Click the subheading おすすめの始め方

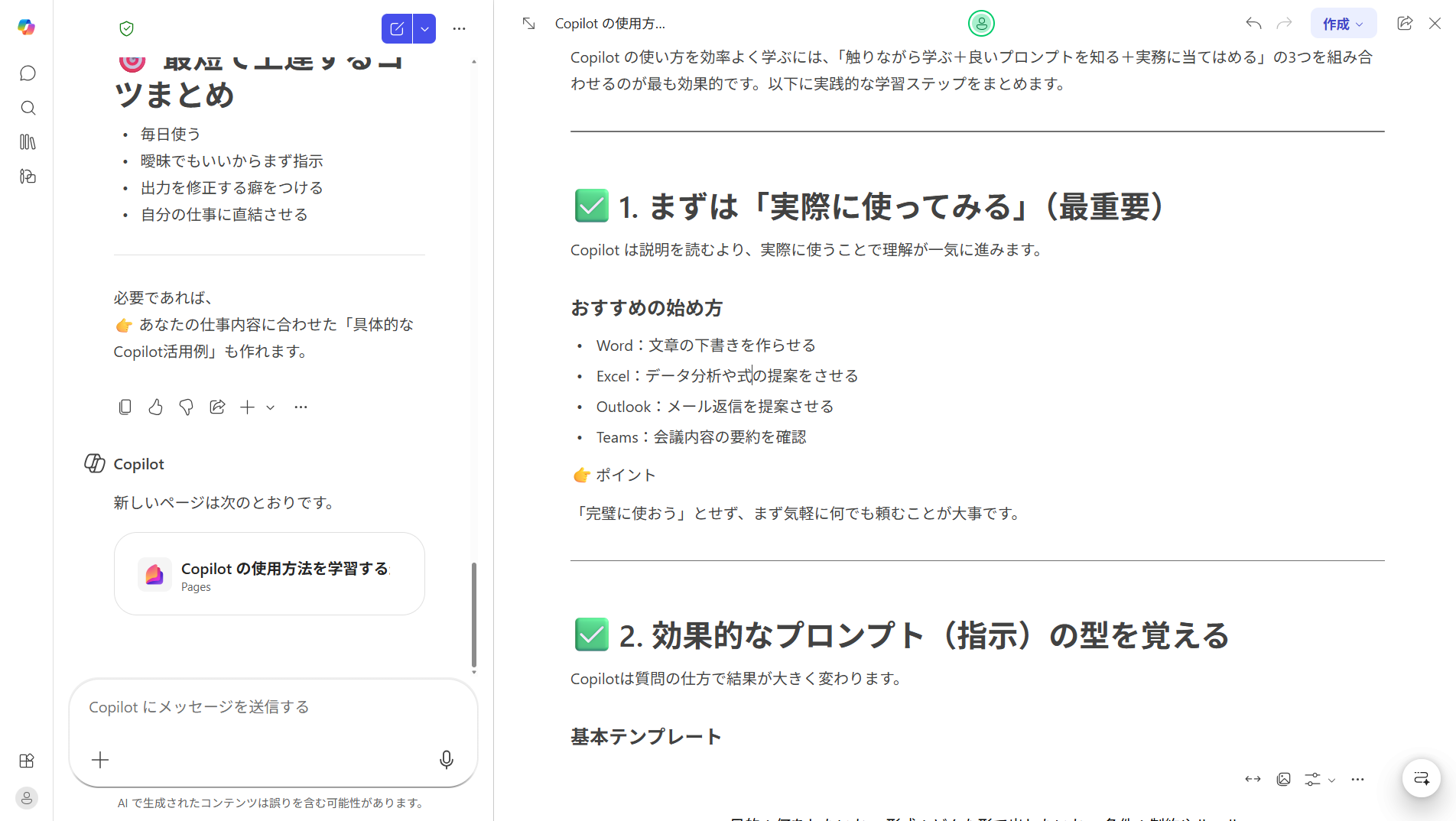click(x=646, y=308)
